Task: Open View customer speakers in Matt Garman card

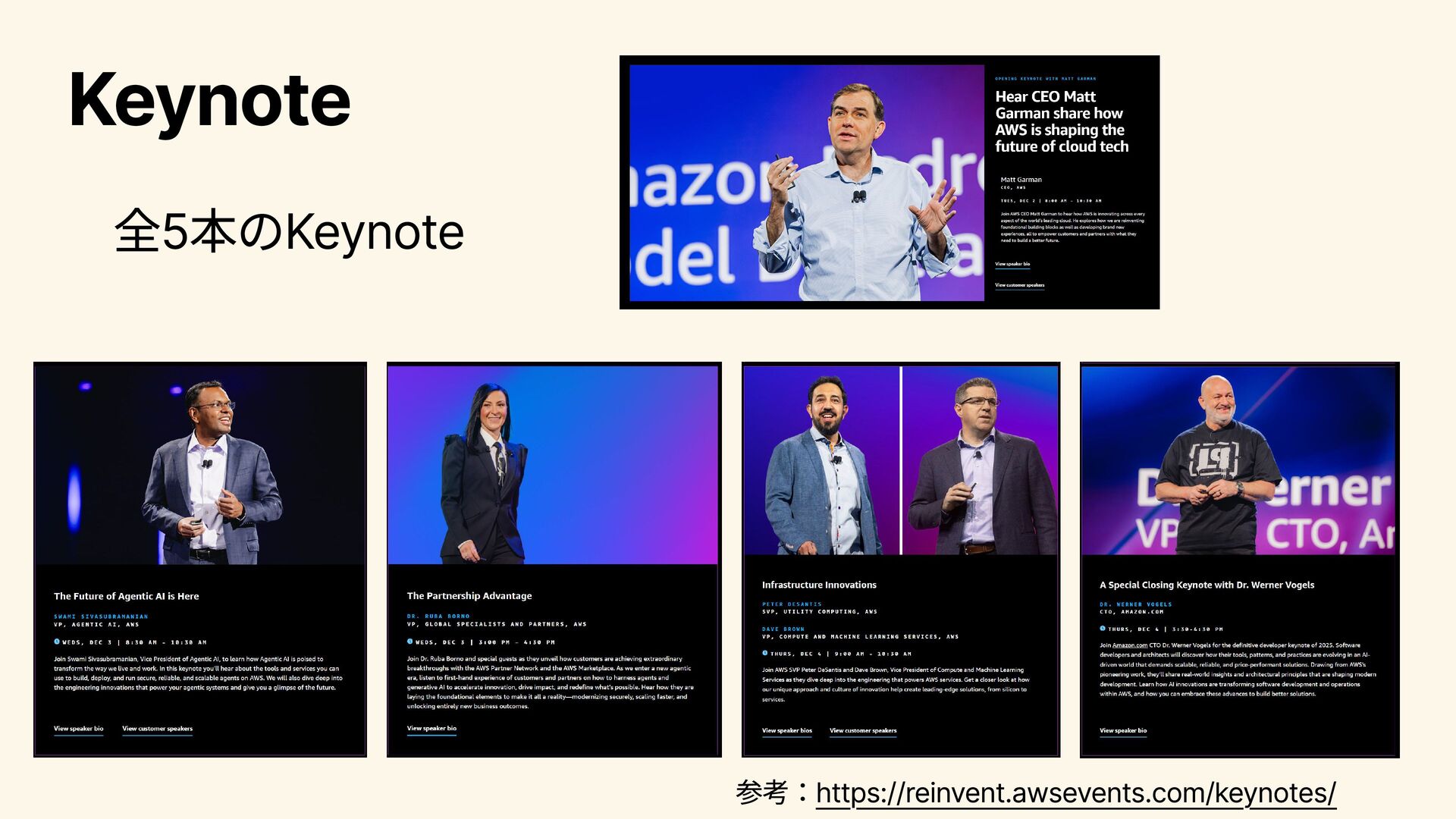Action: (x=1019, y=285)
